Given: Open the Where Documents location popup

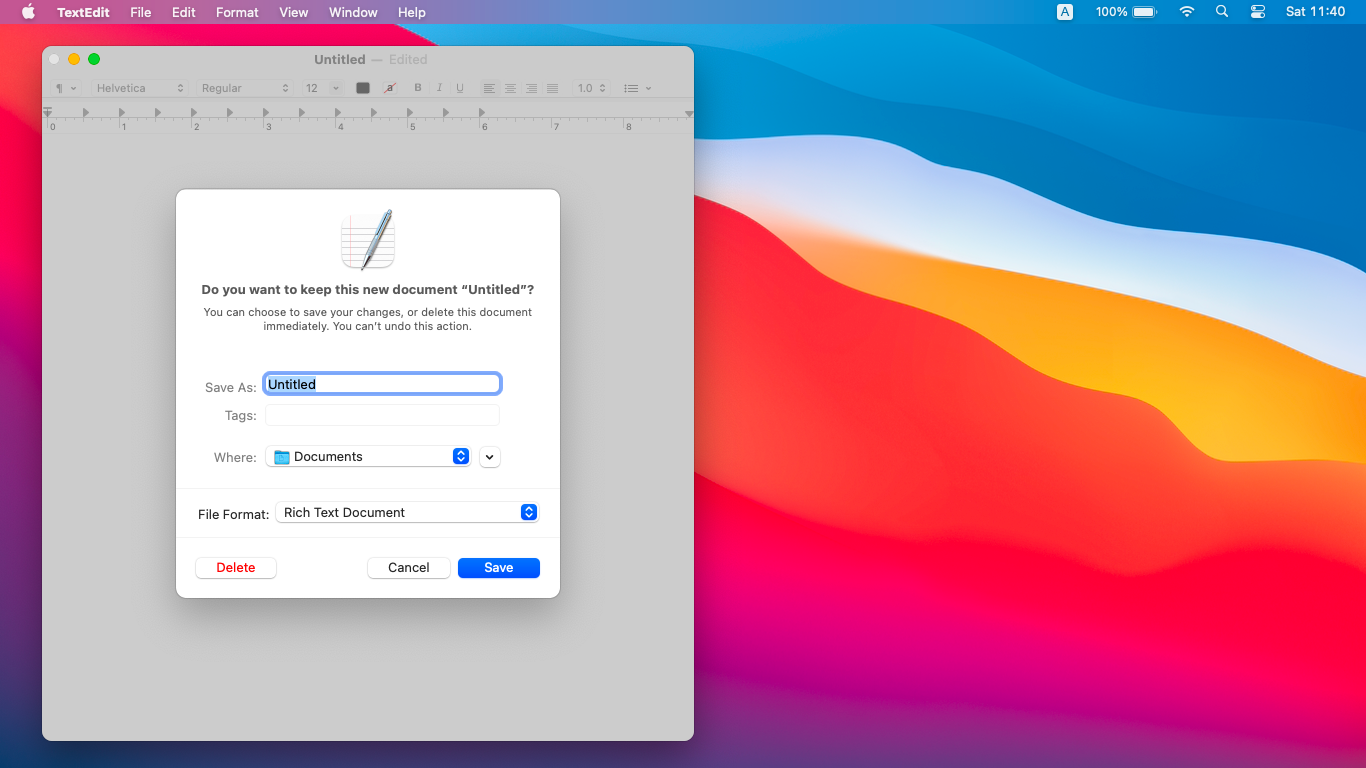Looking at the screenshot, I should coord(368,456).
